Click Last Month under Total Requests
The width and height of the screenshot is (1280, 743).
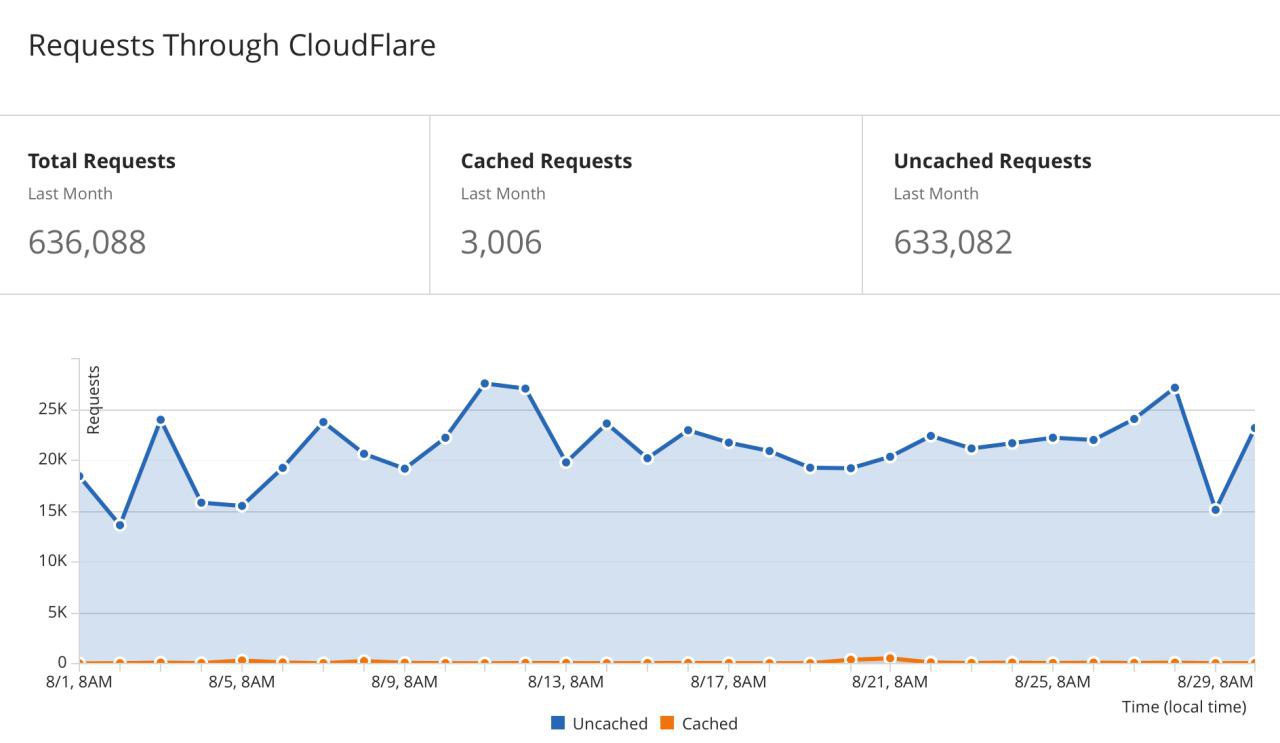70,194
